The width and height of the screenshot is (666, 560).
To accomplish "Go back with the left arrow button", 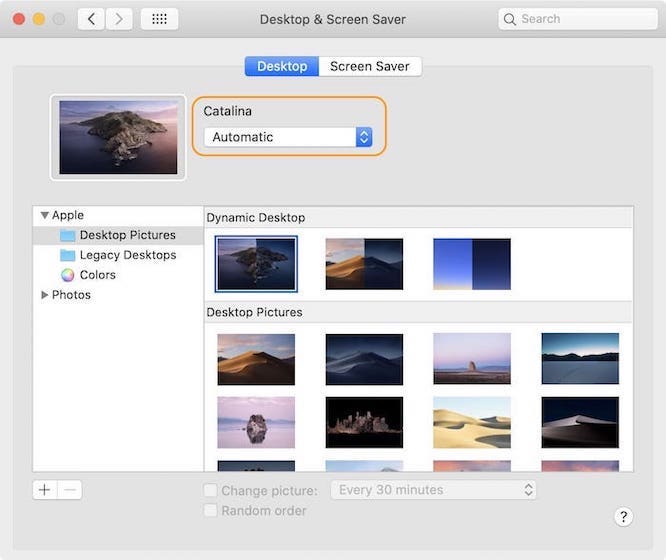I will [91, 19].
